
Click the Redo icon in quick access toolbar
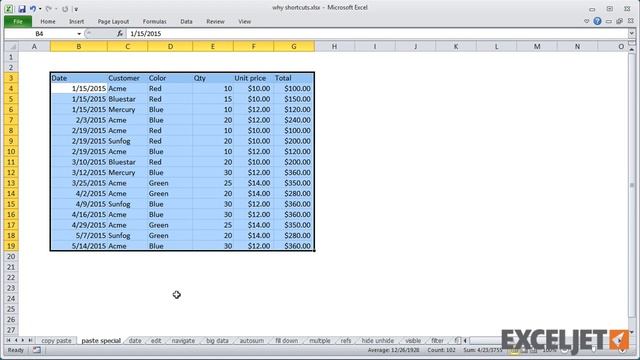[48, 9]
